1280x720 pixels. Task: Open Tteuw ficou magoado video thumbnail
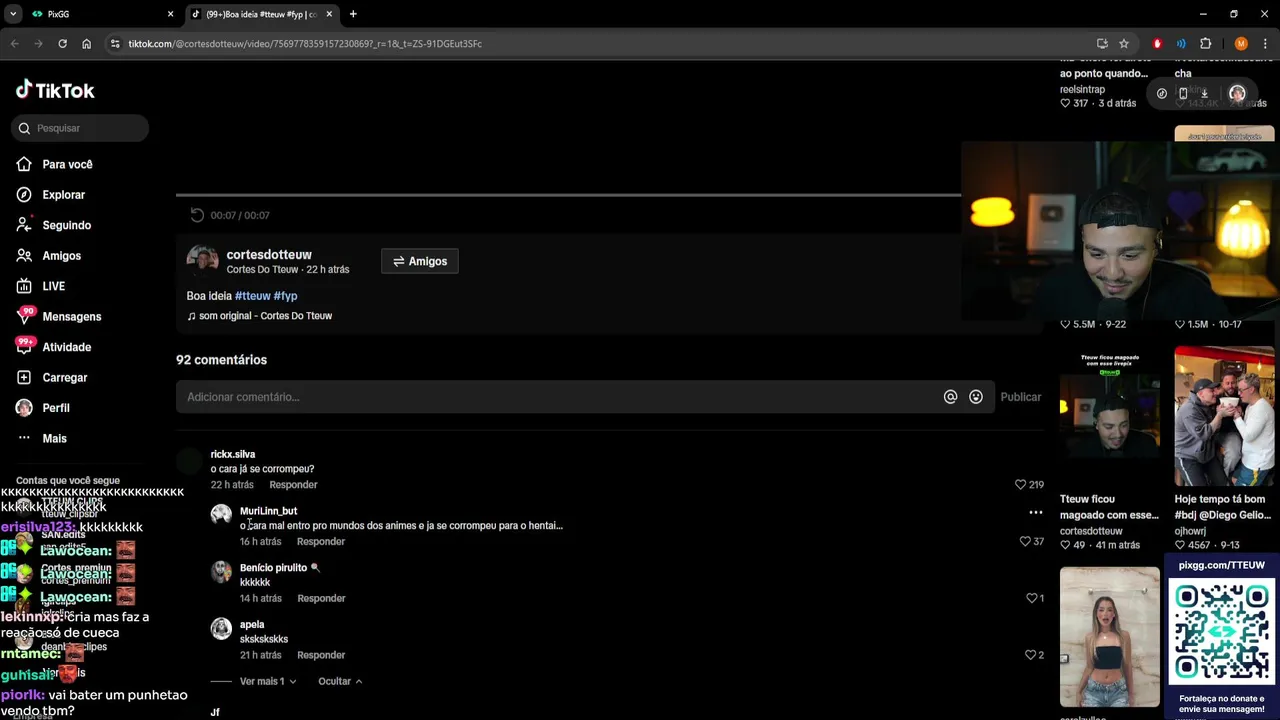pos(1110,415)
